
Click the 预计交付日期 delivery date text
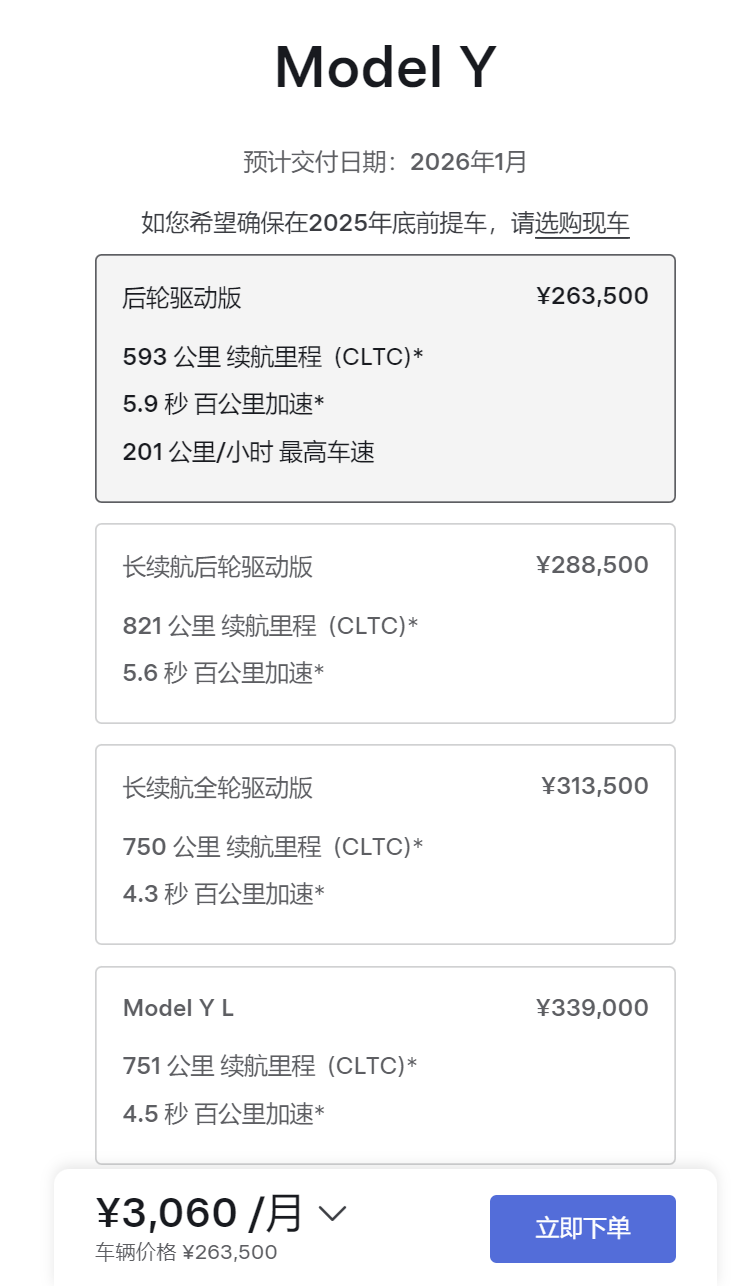coord(385,162)
